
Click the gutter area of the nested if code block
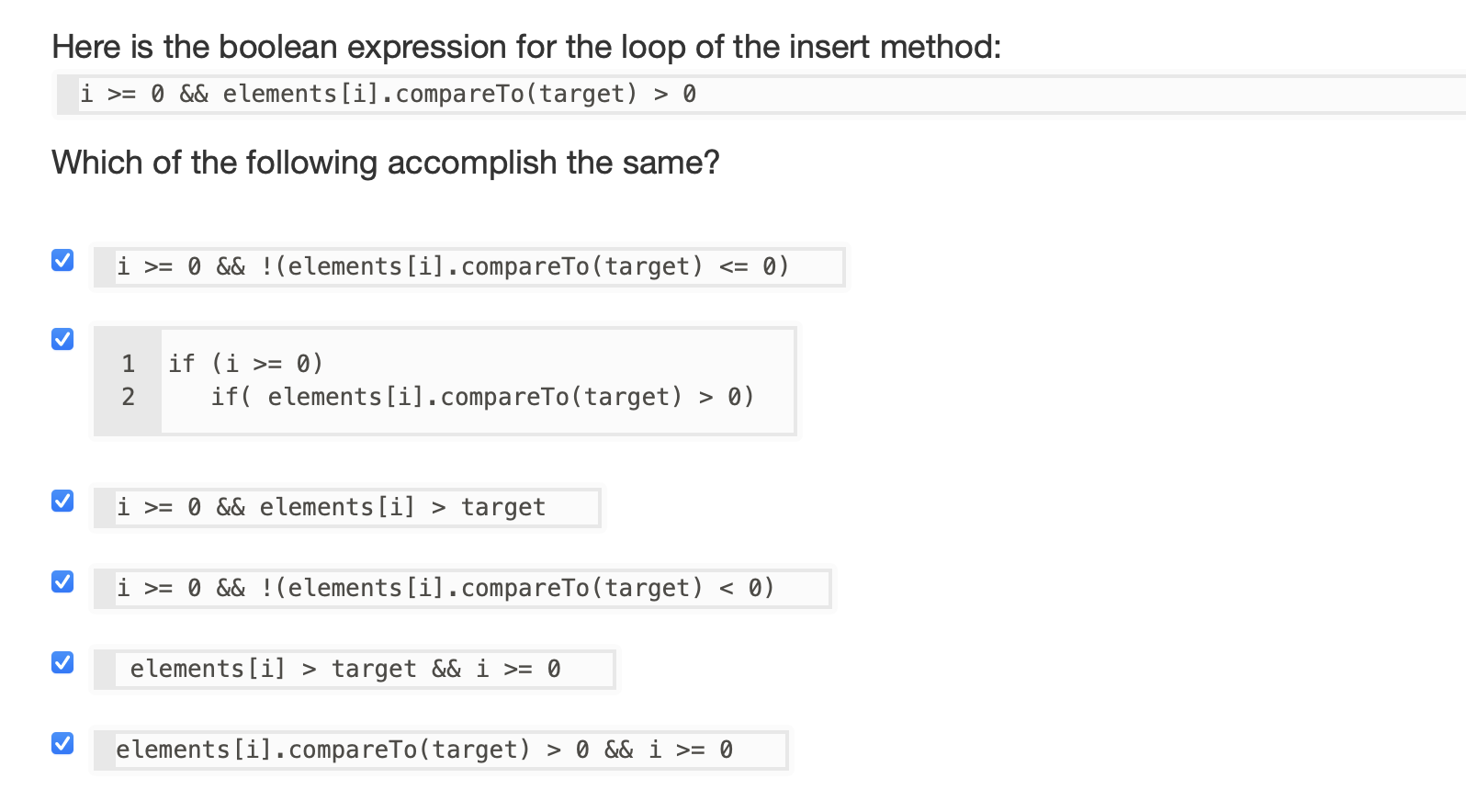click(128, 380)
